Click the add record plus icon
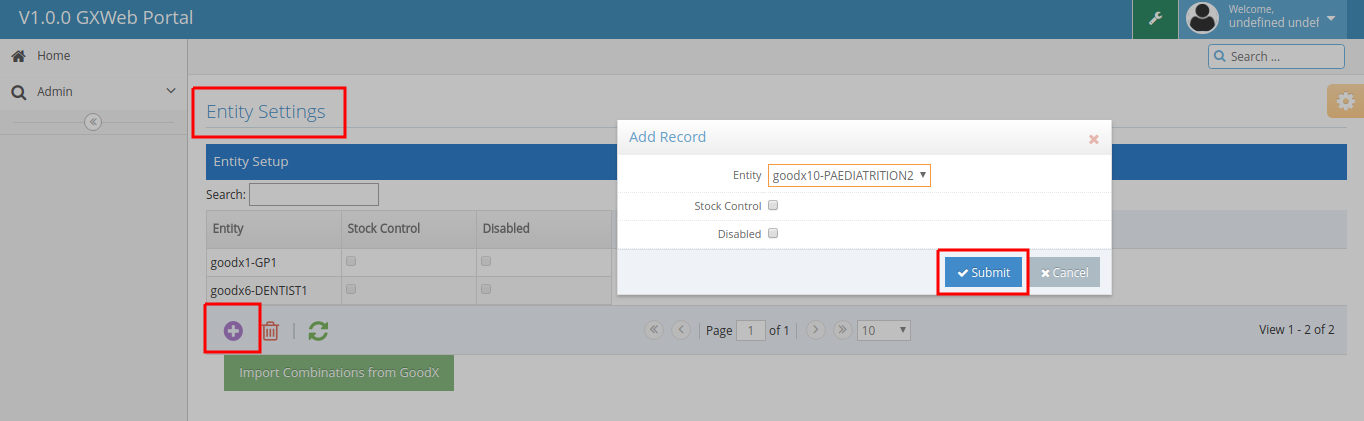Viewport: 1364px width, 421px height. (233, 331)
